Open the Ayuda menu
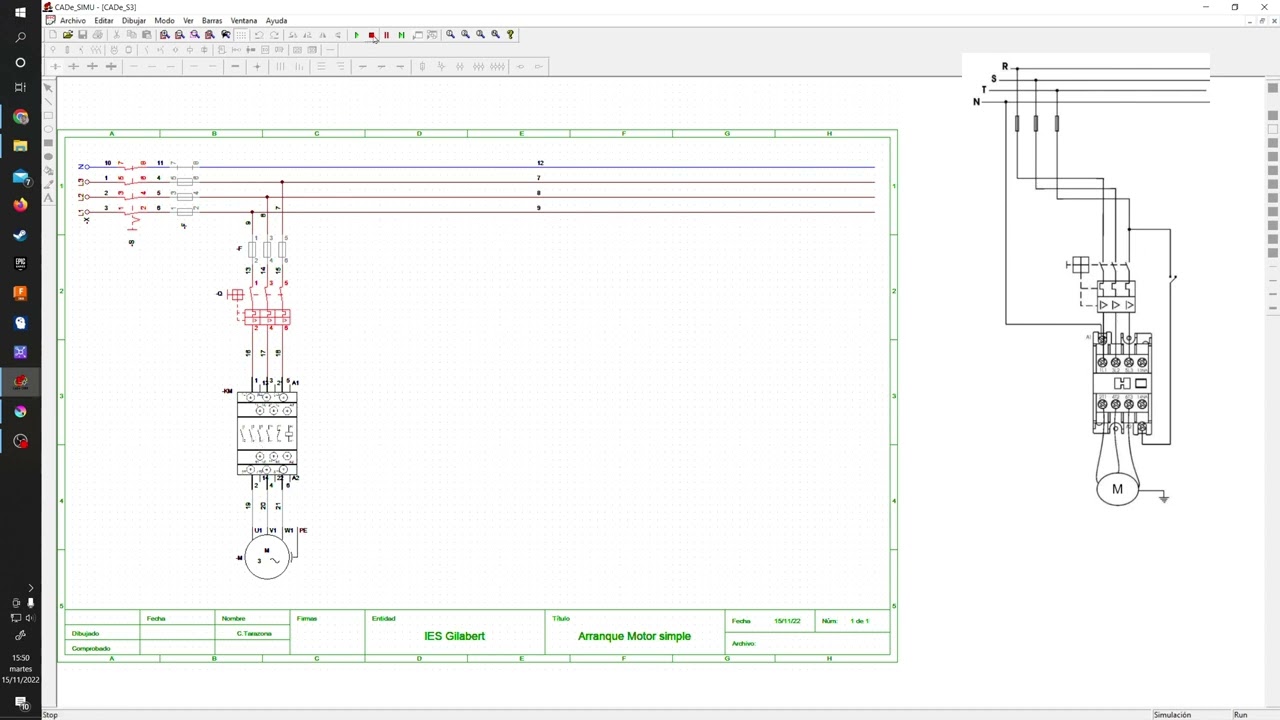This screenshot has height=720, width=1280. click(x=276, y=20)
